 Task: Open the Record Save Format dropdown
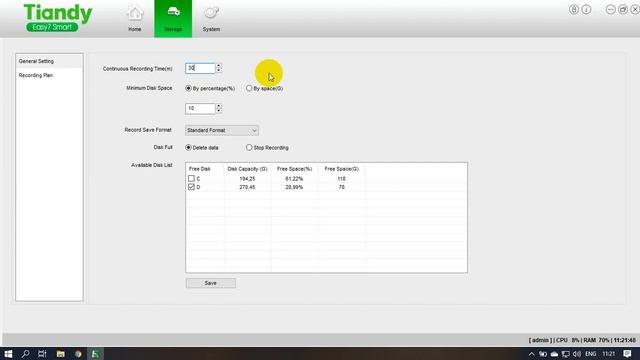(222, 130)
